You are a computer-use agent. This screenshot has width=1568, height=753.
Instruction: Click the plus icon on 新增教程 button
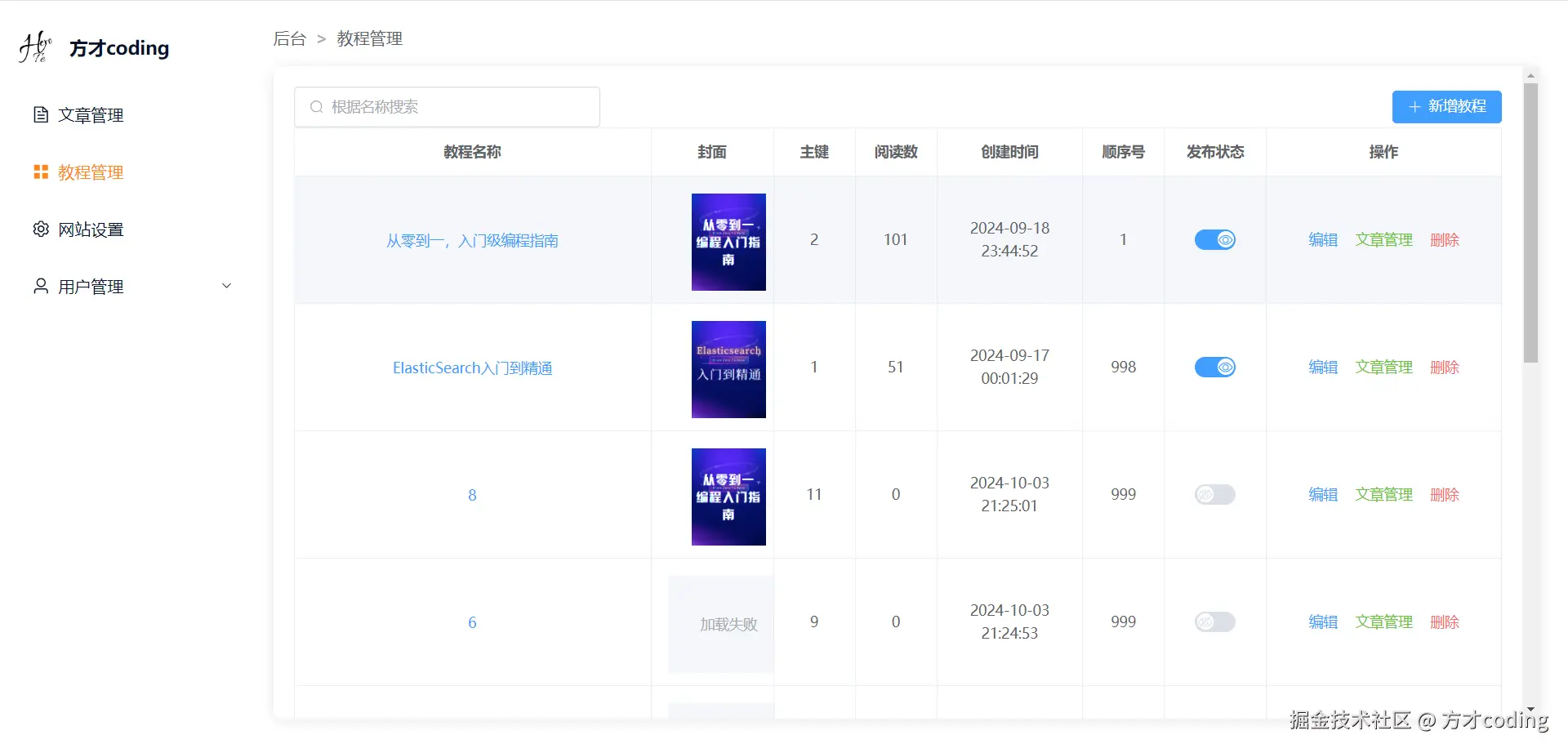1415,107
